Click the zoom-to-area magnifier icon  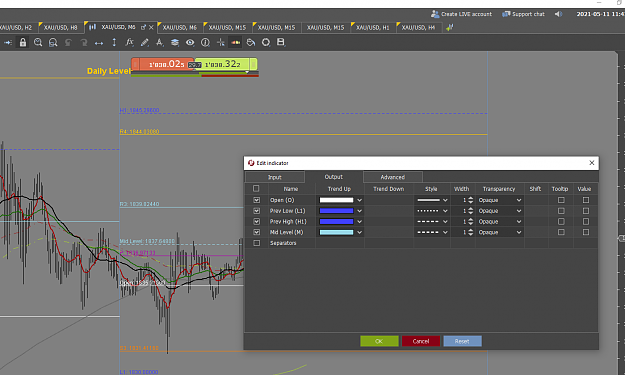click(x=53, y=42)
